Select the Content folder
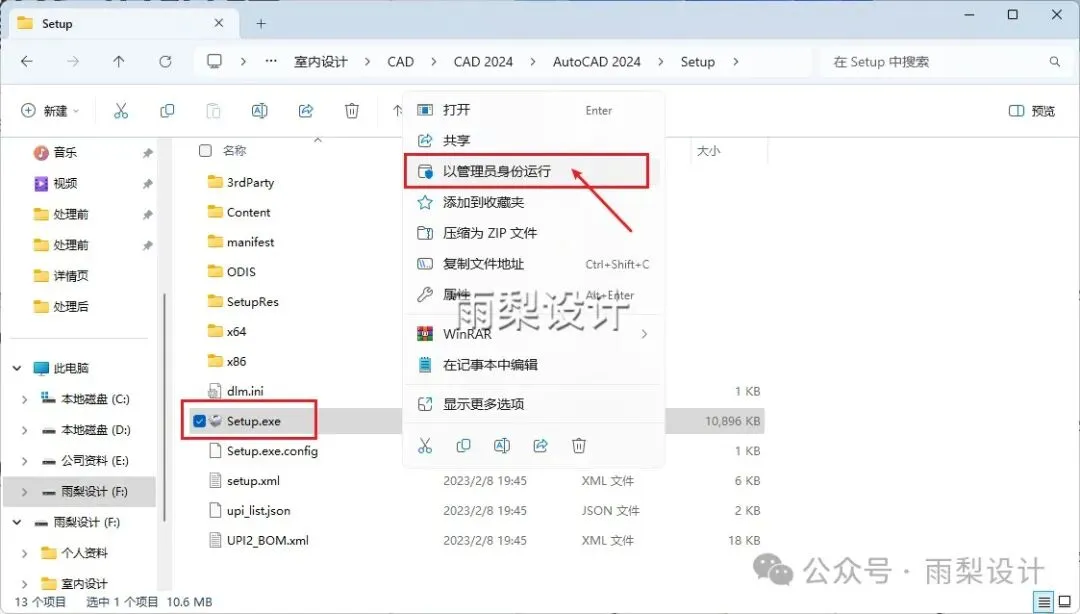This screenshot has height=614, width=1080. tap(238, 212)
